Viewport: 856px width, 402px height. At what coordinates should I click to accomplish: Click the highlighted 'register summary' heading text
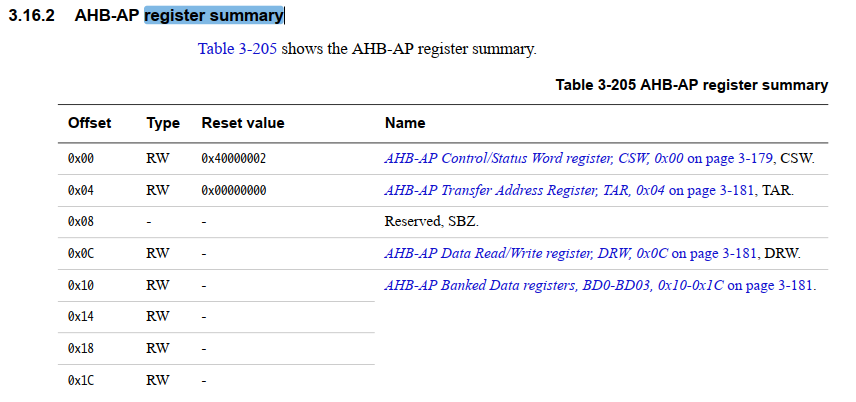213,16
